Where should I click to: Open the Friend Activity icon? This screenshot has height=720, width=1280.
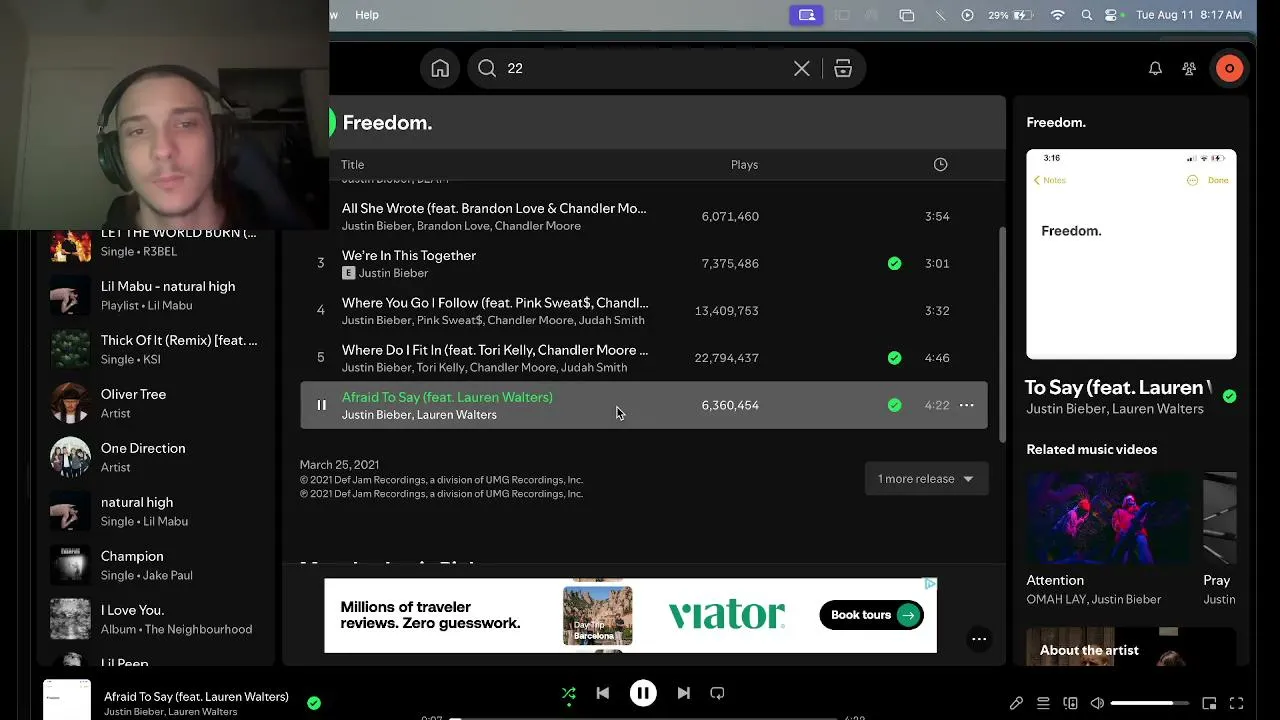[1189, 68]
